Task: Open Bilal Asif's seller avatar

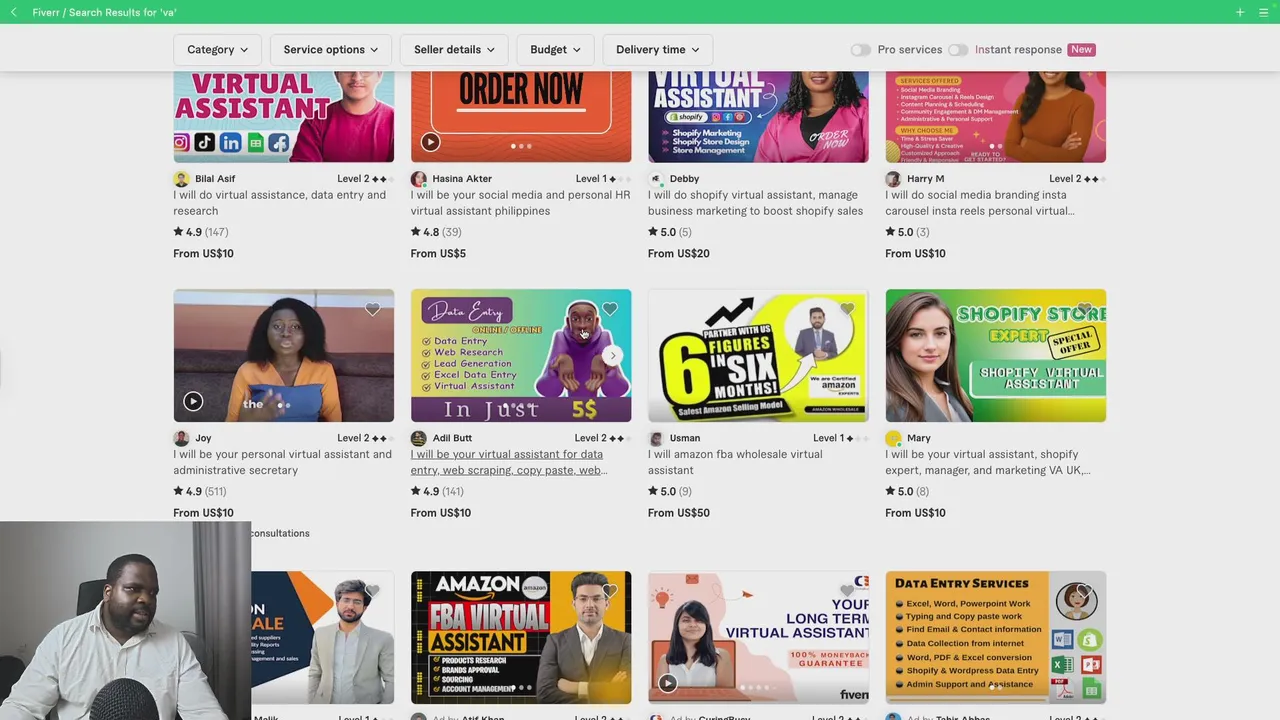Action: 181,179
